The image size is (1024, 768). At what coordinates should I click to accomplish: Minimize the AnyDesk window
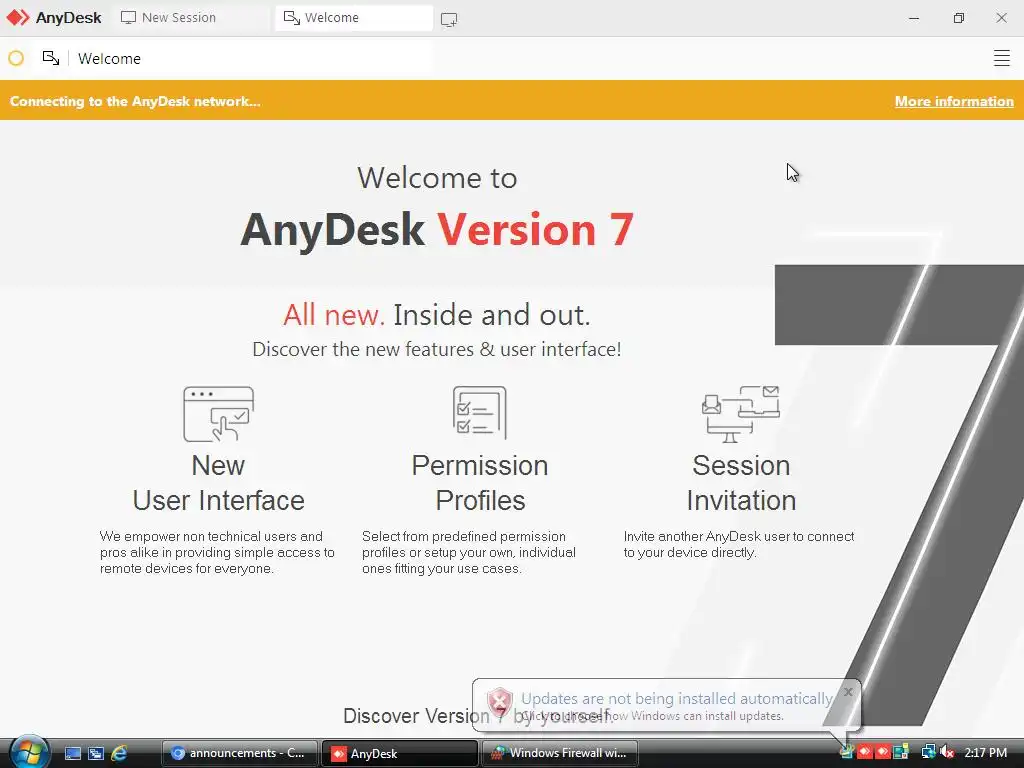click(914, 18)
